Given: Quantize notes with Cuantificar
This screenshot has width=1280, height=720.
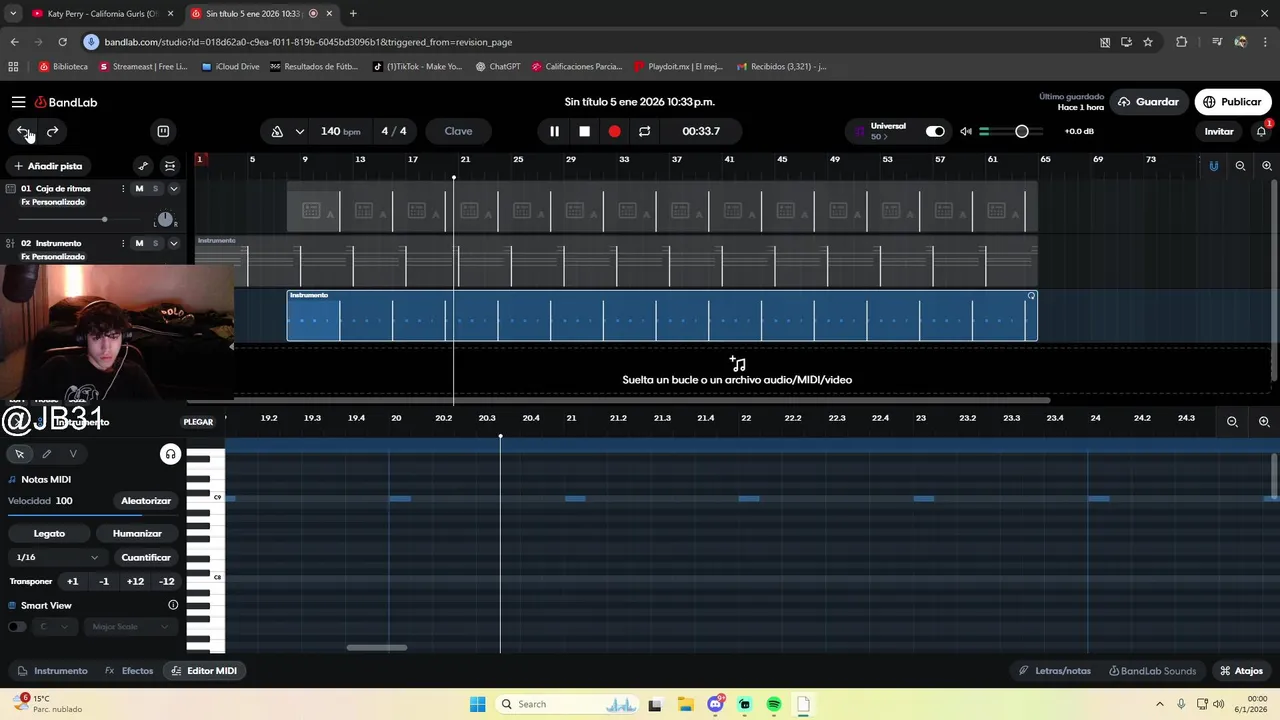Looking at the screenshot, I should pyautogui.click(x=146, y=557).
